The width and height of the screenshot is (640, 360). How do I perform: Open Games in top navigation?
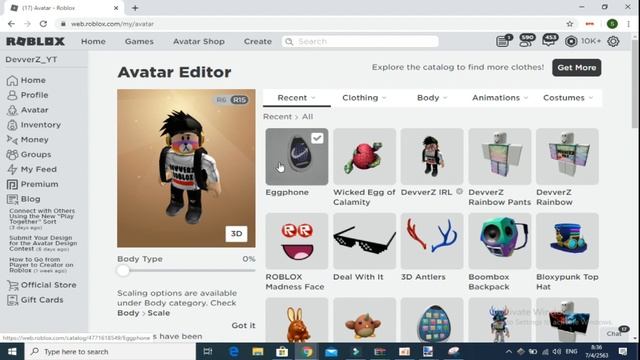point(139,41)
